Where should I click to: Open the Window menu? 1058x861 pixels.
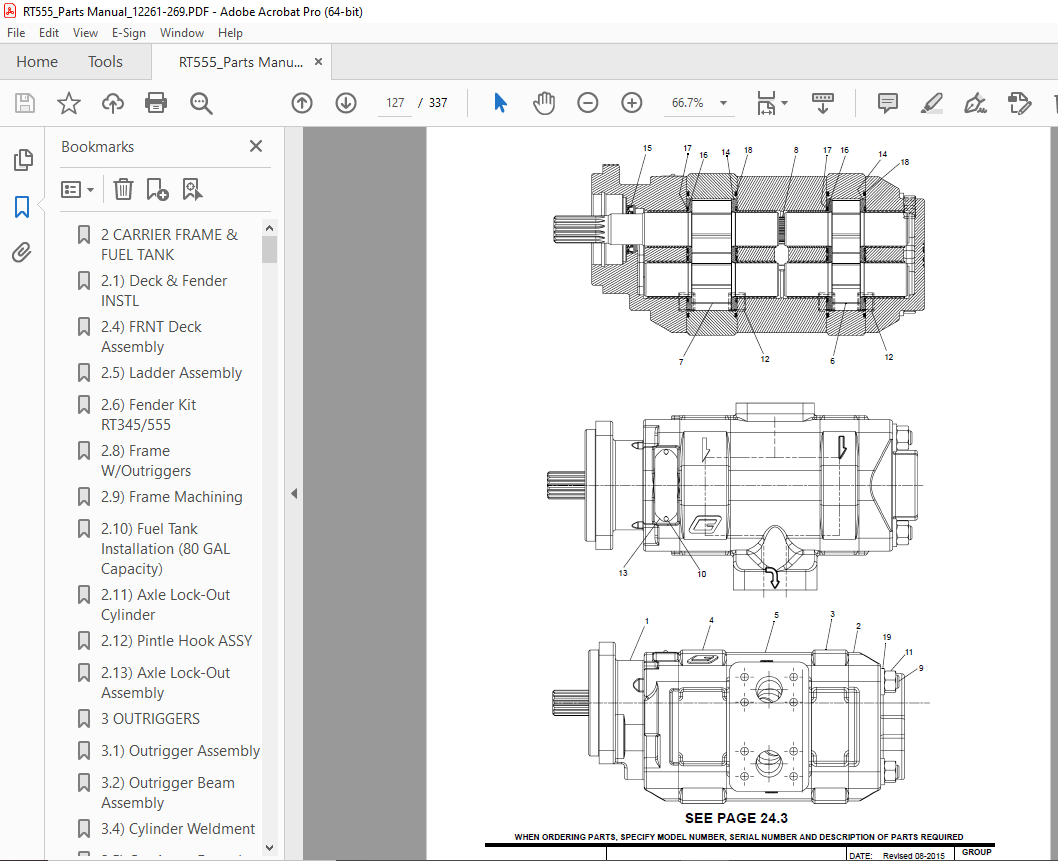[x=182, y=33]
